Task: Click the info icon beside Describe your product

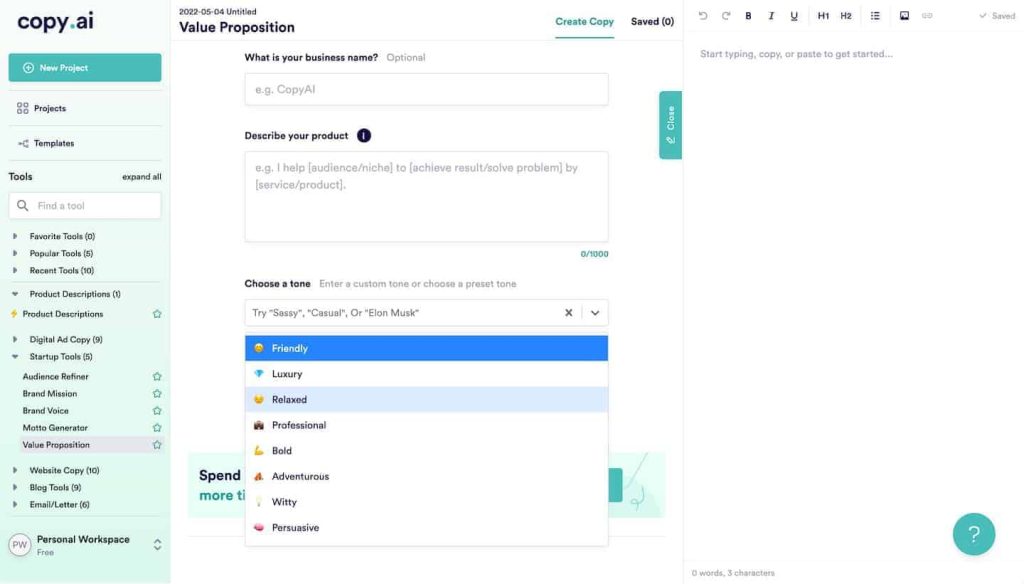Action: click(x=364, y=136)
